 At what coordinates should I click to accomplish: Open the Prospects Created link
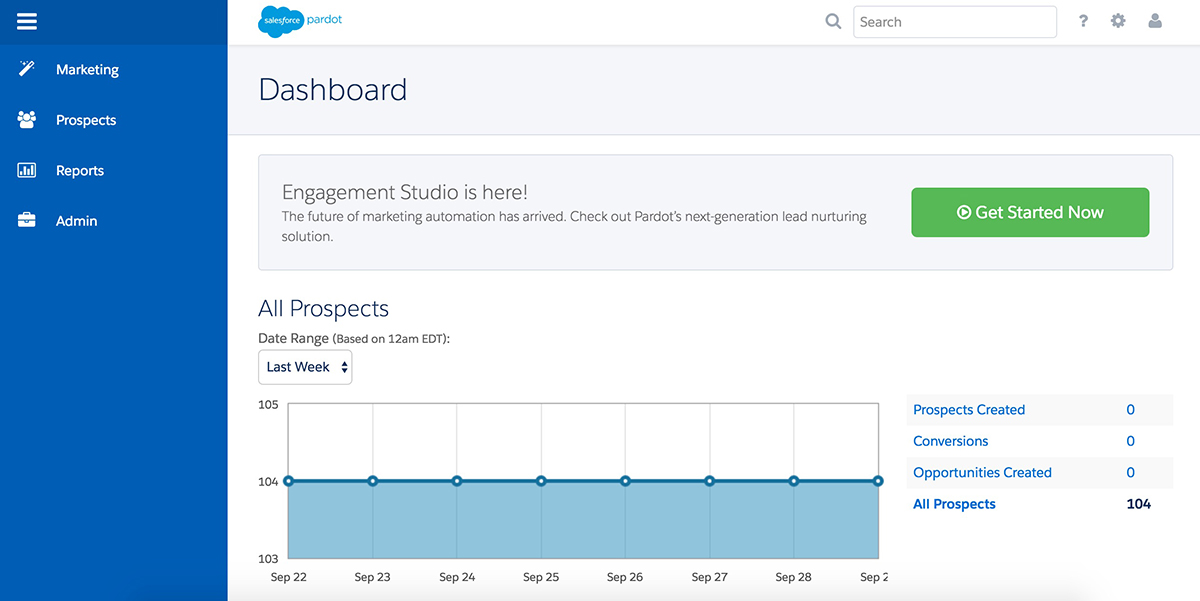point(969,410)
